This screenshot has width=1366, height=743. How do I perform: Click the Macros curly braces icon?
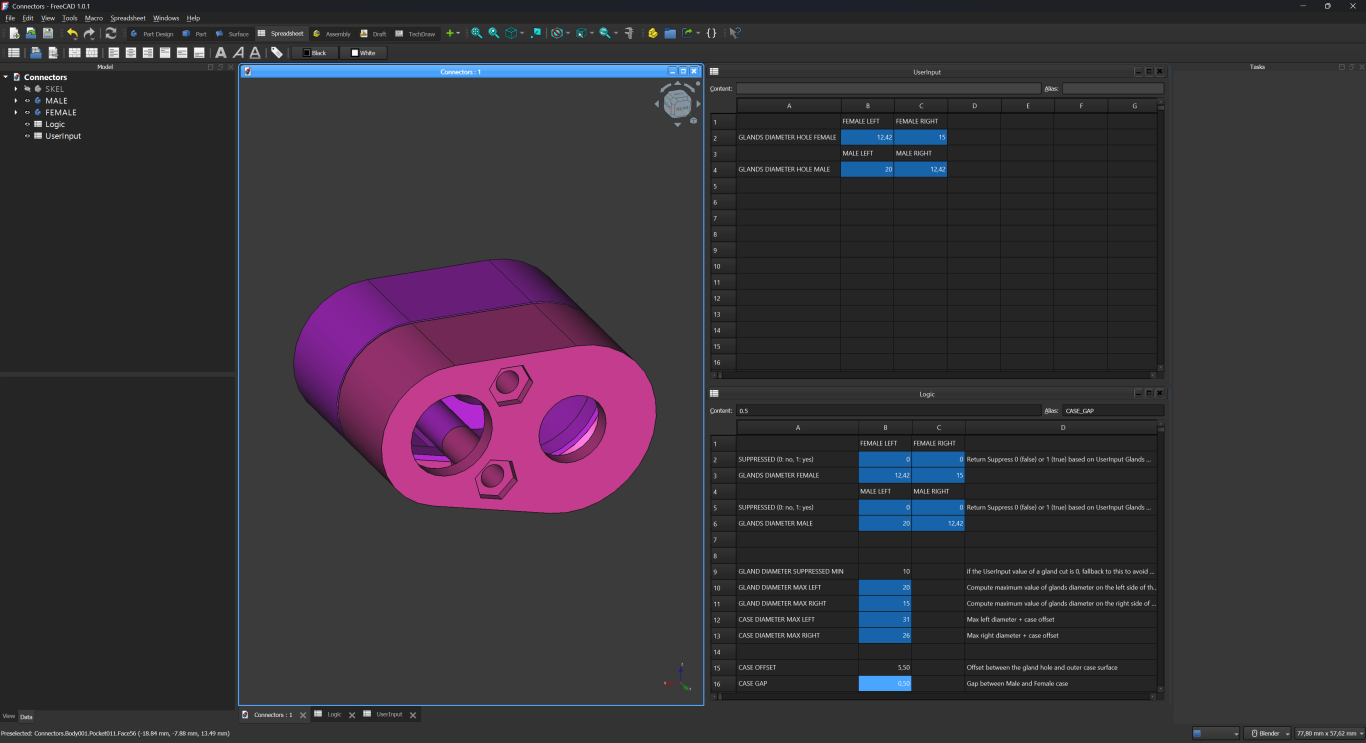711,33
